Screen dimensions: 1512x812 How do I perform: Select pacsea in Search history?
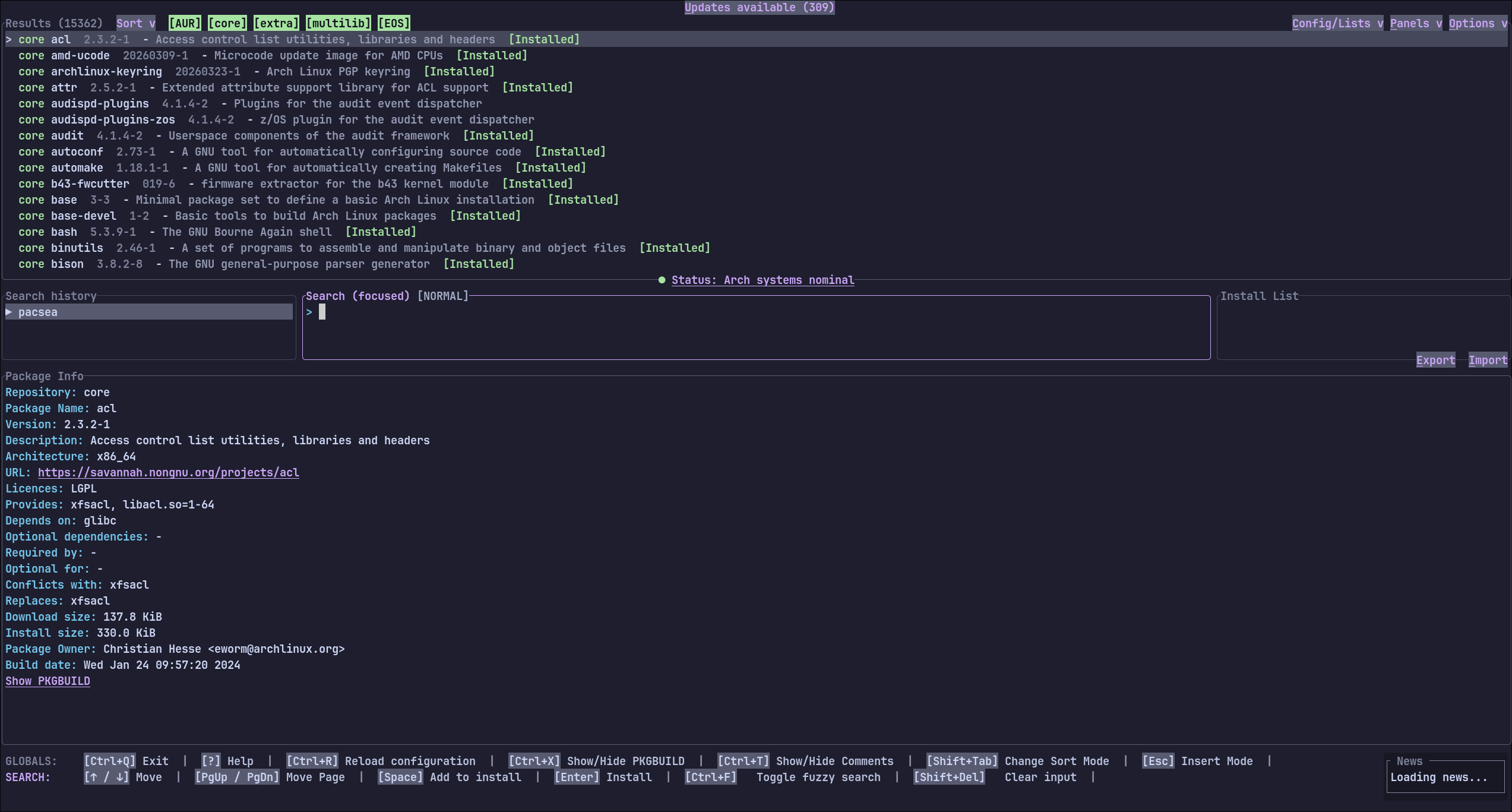tap(149, 312)
